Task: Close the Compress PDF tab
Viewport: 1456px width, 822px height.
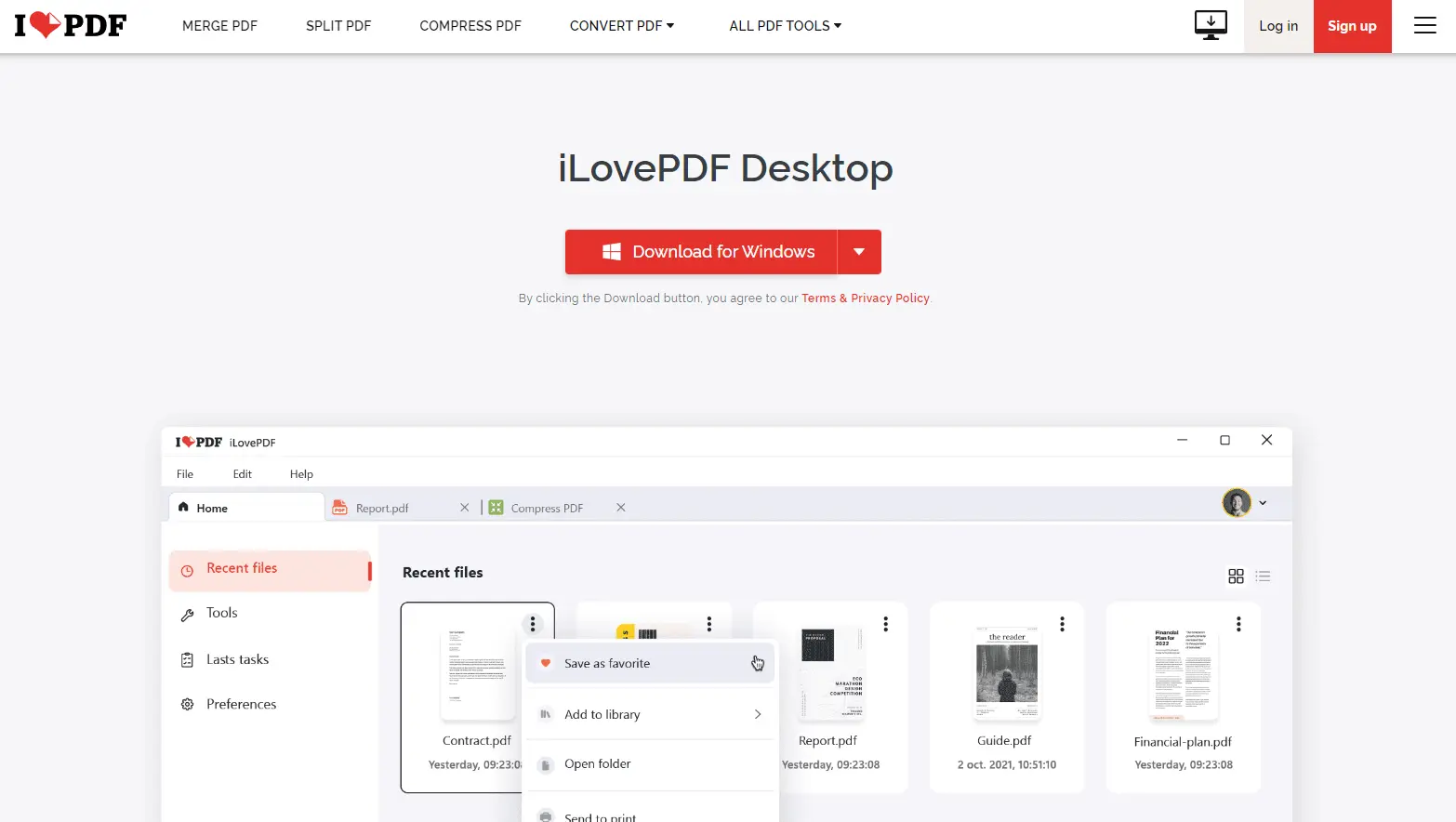Action: click(621, 508)
